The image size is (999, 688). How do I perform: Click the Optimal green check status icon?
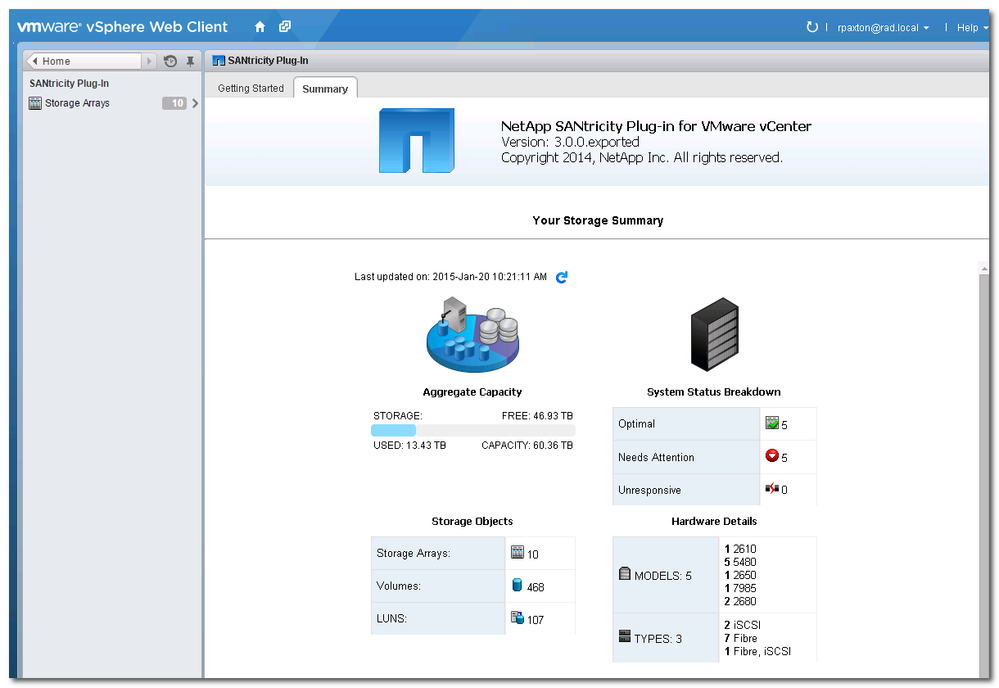(x=772, y=423)
